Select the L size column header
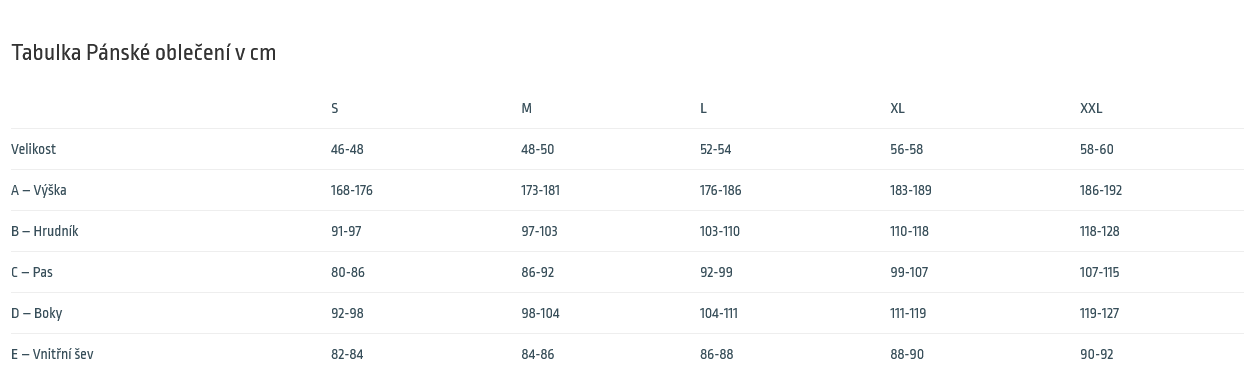 click(x=703, y=108)
